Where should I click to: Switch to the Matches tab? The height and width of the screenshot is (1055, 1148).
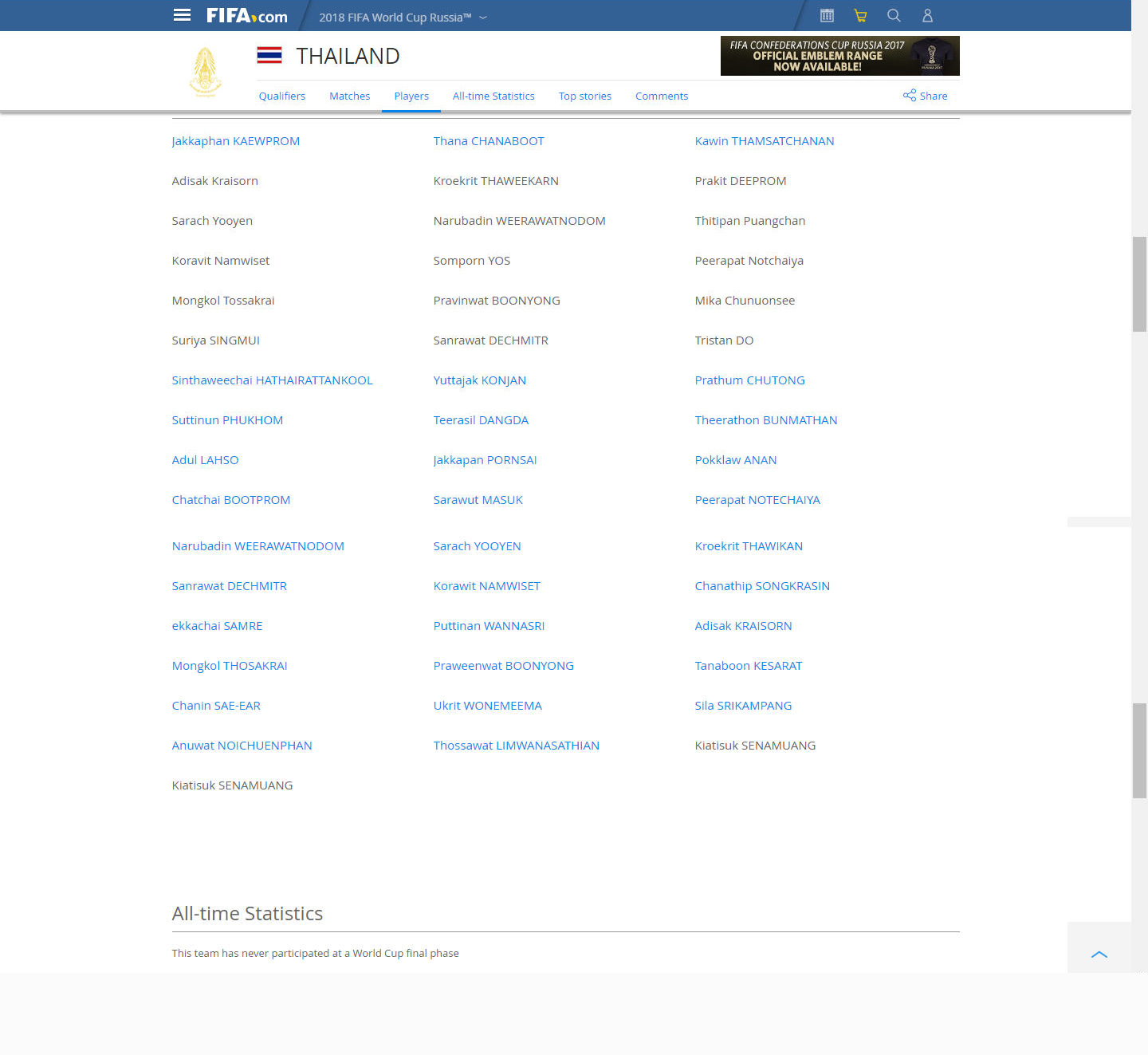click(x=350, y=96)
